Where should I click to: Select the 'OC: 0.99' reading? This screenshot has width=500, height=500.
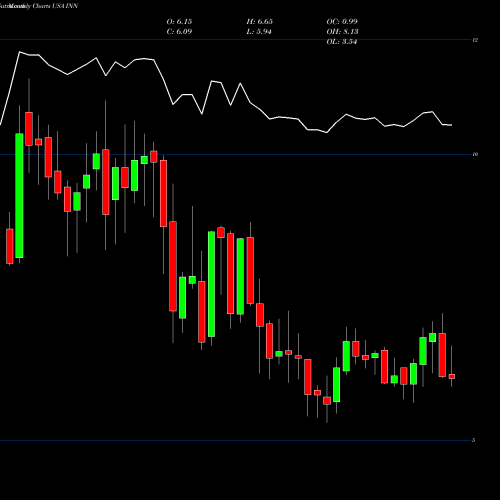[x=342, y=22]
